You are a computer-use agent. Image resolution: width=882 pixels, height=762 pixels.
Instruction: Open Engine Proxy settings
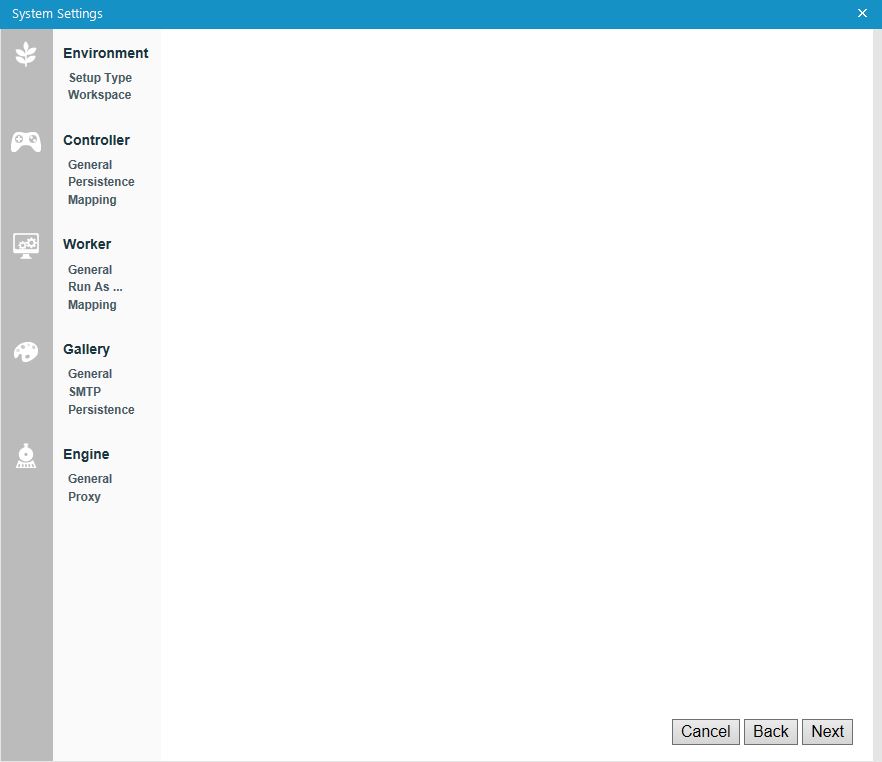coord(84,496)
